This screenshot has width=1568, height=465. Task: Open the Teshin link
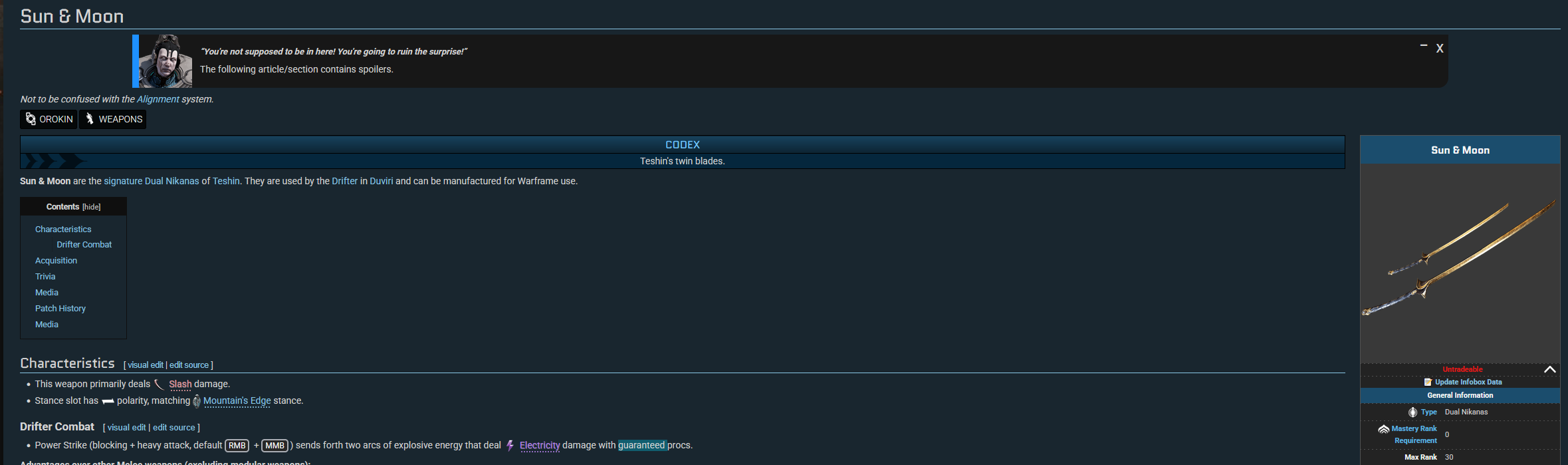click(226, 181)
